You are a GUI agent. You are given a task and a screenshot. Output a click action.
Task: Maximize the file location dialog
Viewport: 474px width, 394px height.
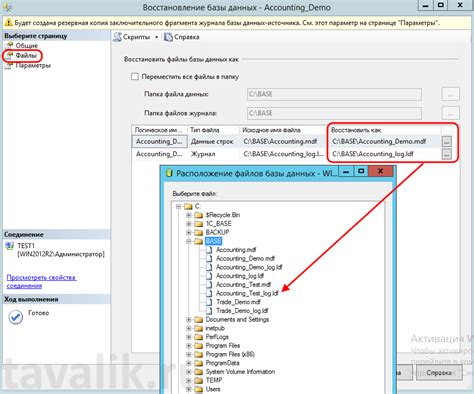(361, 171)
